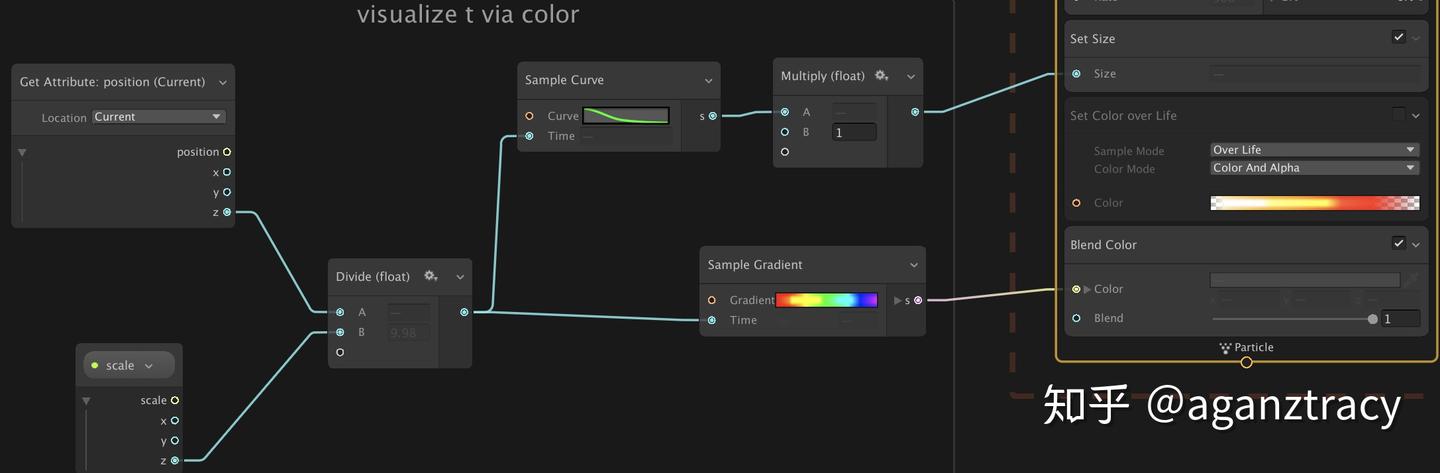The width and height of the screenshot is (1440, 473).
Task: Open the Sample Mode dropdown
Action: tap(1314, 150)
